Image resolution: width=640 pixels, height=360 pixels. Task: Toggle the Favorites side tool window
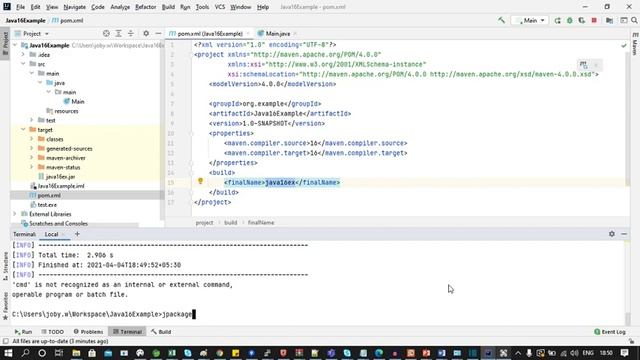tap(5, 306)
